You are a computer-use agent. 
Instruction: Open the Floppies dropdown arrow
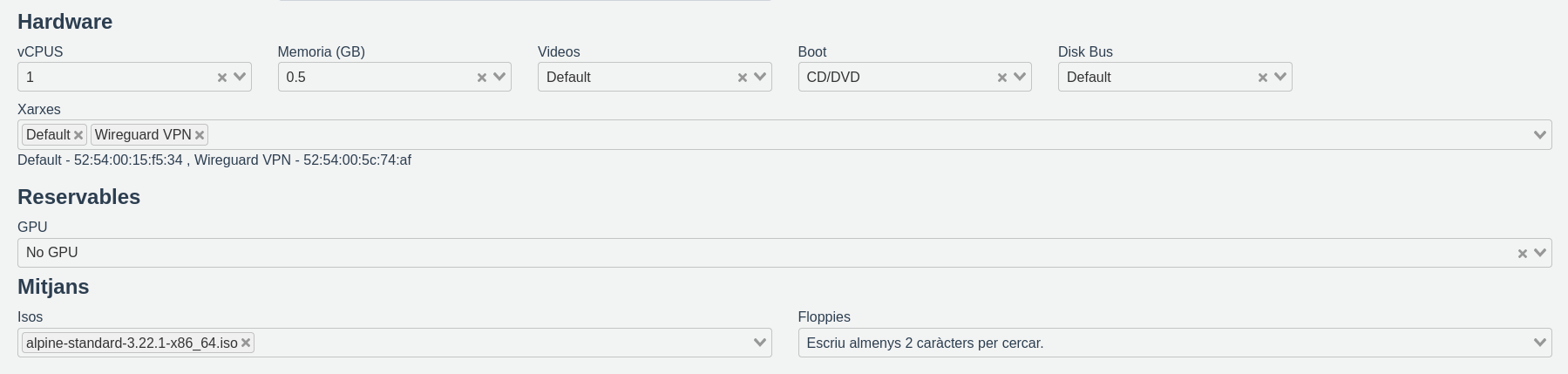(x=1540, y=343)
